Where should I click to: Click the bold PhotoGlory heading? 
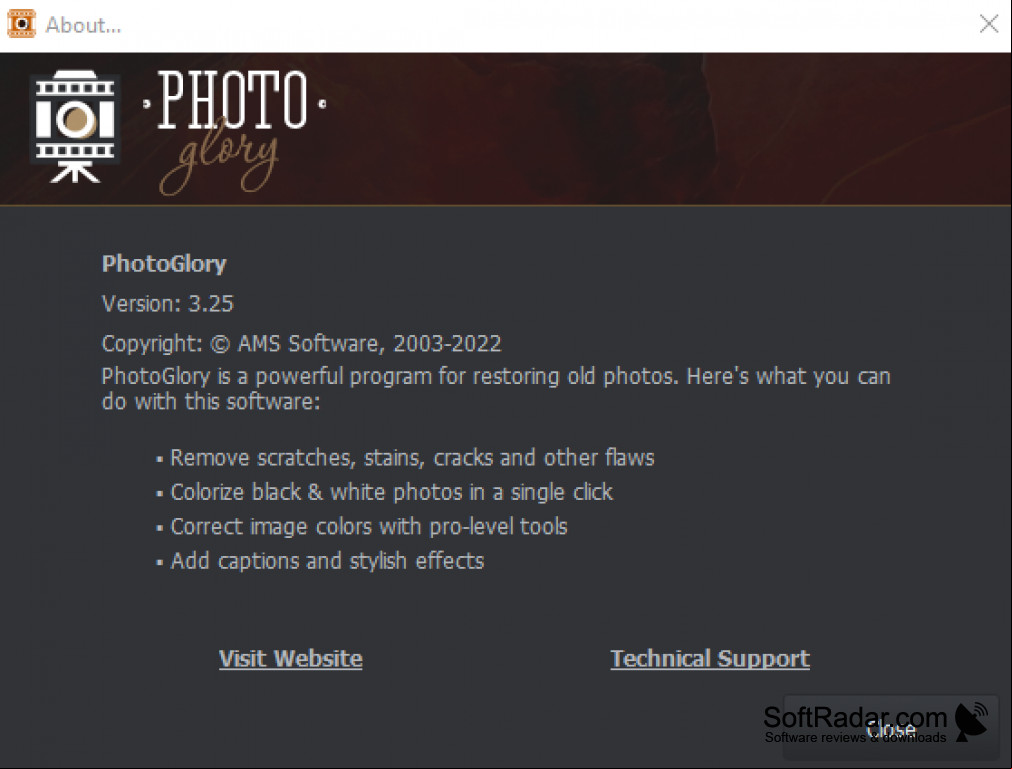pos(164,263)
